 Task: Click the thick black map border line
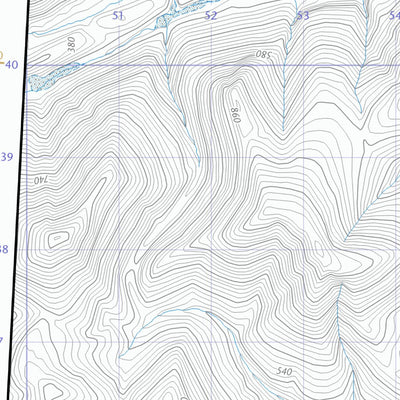coord(18,200)
